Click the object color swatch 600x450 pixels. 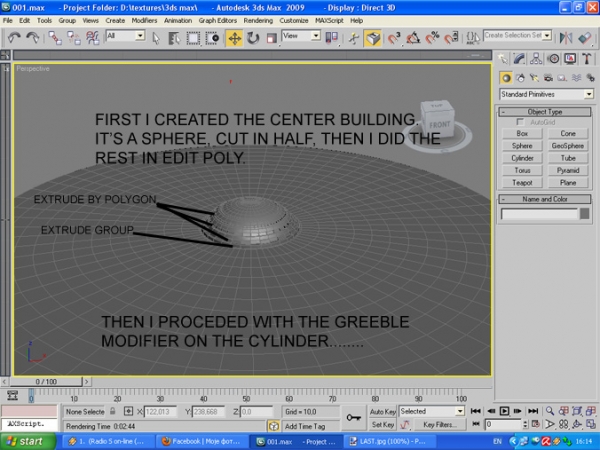pos(585,214)
